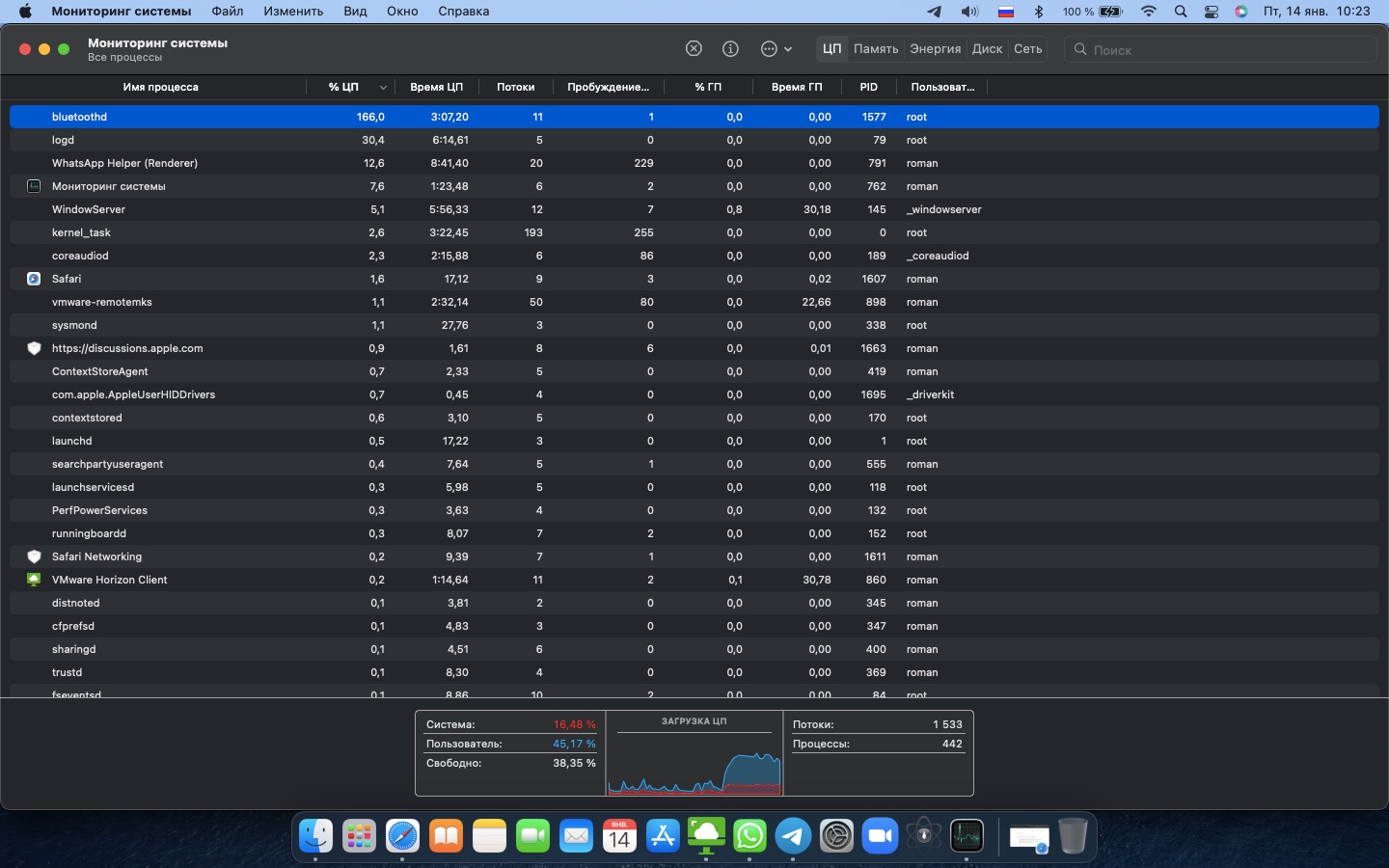
Task: Open App Store from the Dock
Action: pyautogui.click(x=663, y=835)
